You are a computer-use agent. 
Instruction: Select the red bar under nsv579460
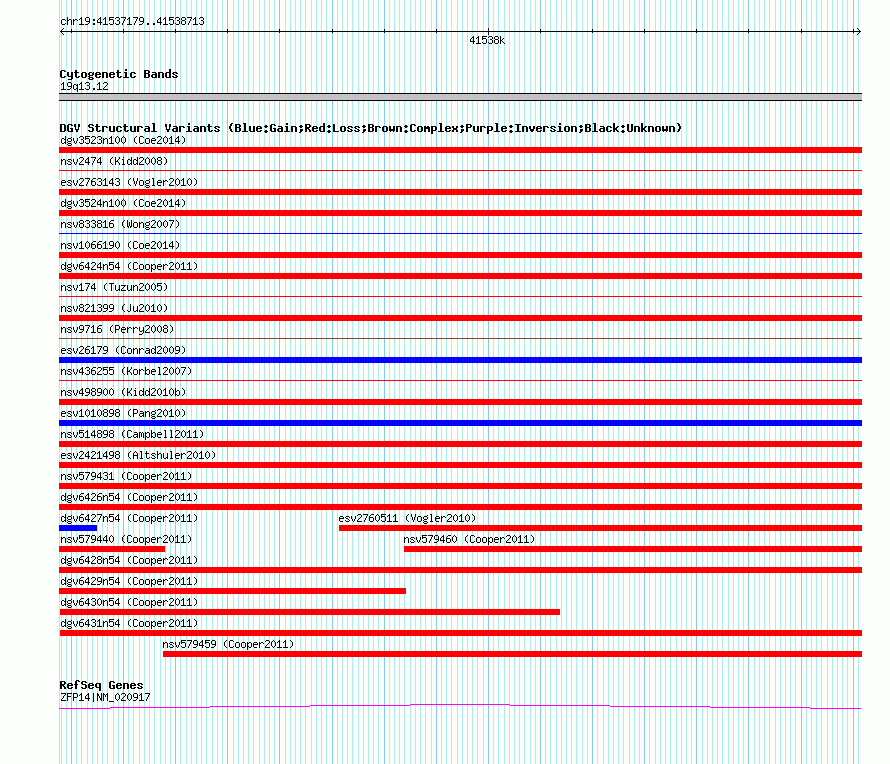(633, 549)
